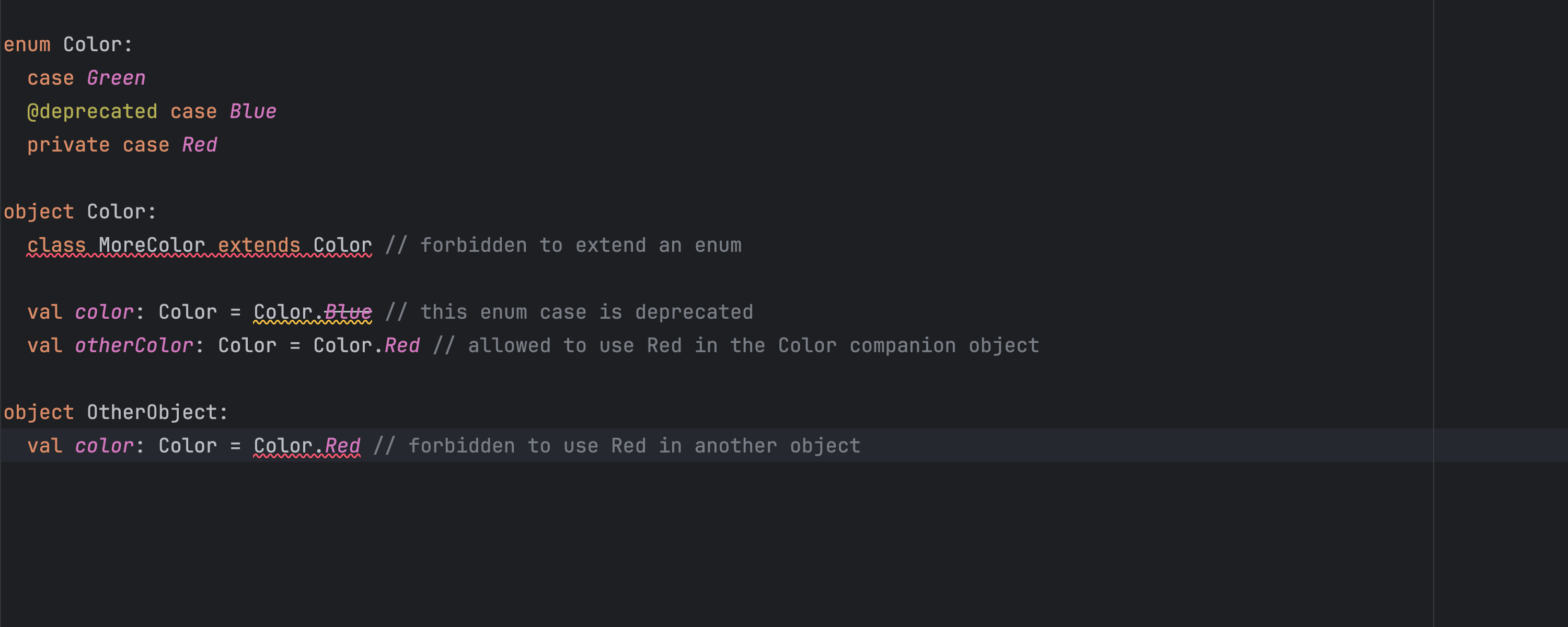Click the extends keyword

[x=259, y=246]
